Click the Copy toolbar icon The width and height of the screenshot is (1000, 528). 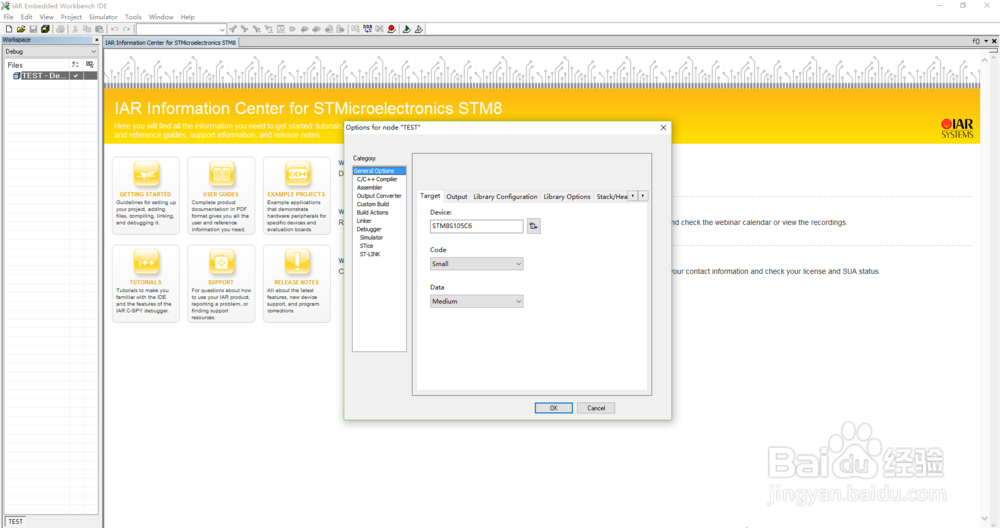point(87,29)
